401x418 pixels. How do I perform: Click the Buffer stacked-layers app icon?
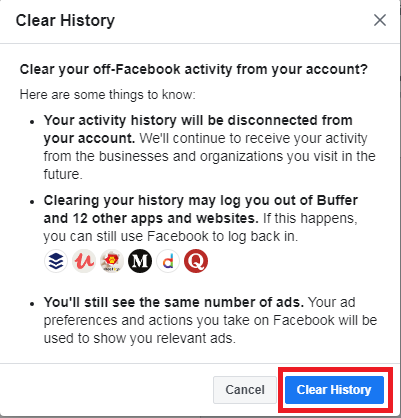pyautogui.click(x=56, y=261)
